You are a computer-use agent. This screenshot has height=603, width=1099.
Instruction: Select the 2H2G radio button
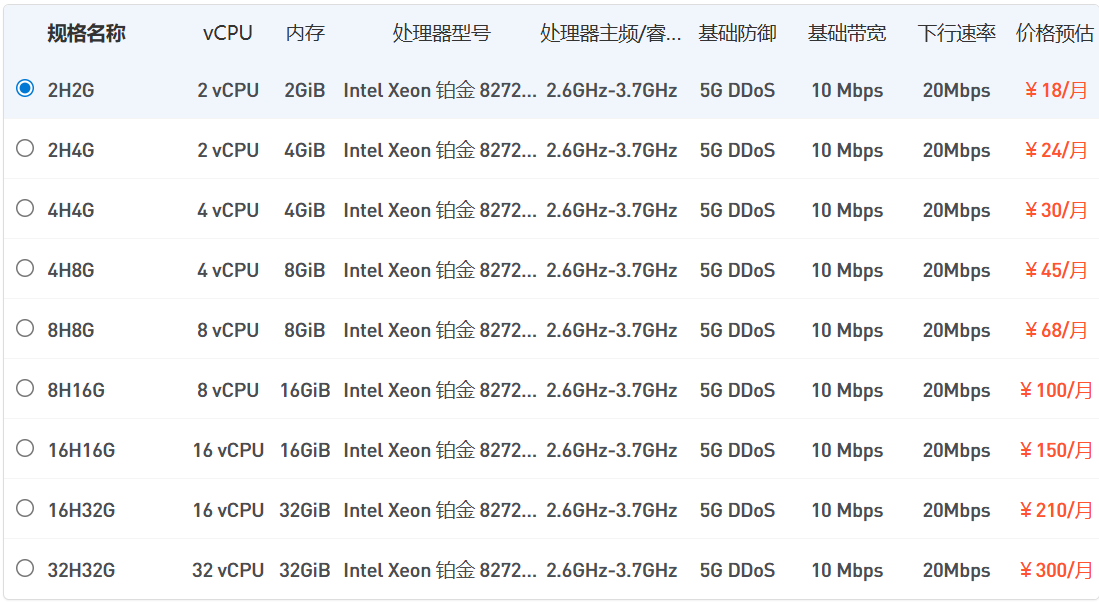[x=25, y=89]
